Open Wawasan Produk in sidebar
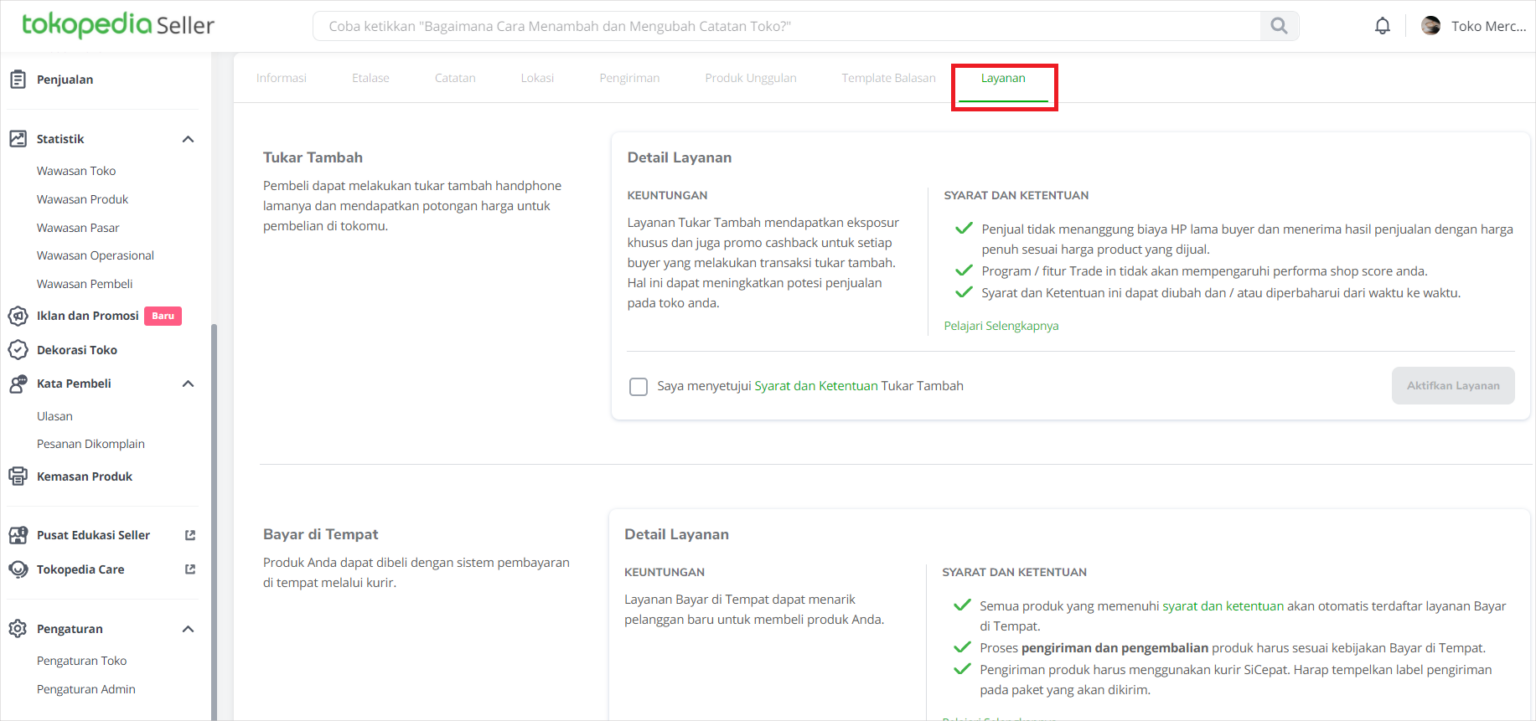This screenshot has height=721, width=1536. pyautogui.click(x=82, y=199)
